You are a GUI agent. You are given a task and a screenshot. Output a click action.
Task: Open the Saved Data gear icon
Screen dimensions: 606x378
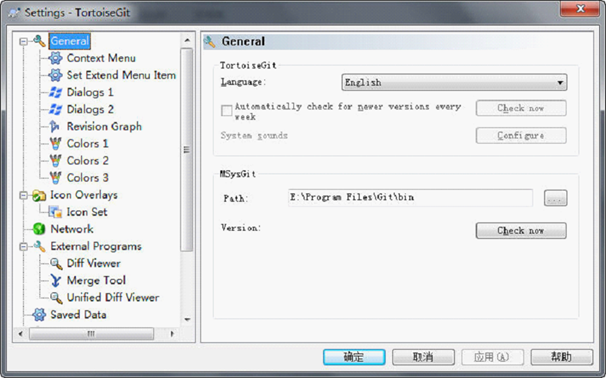(x=39, y=315)
